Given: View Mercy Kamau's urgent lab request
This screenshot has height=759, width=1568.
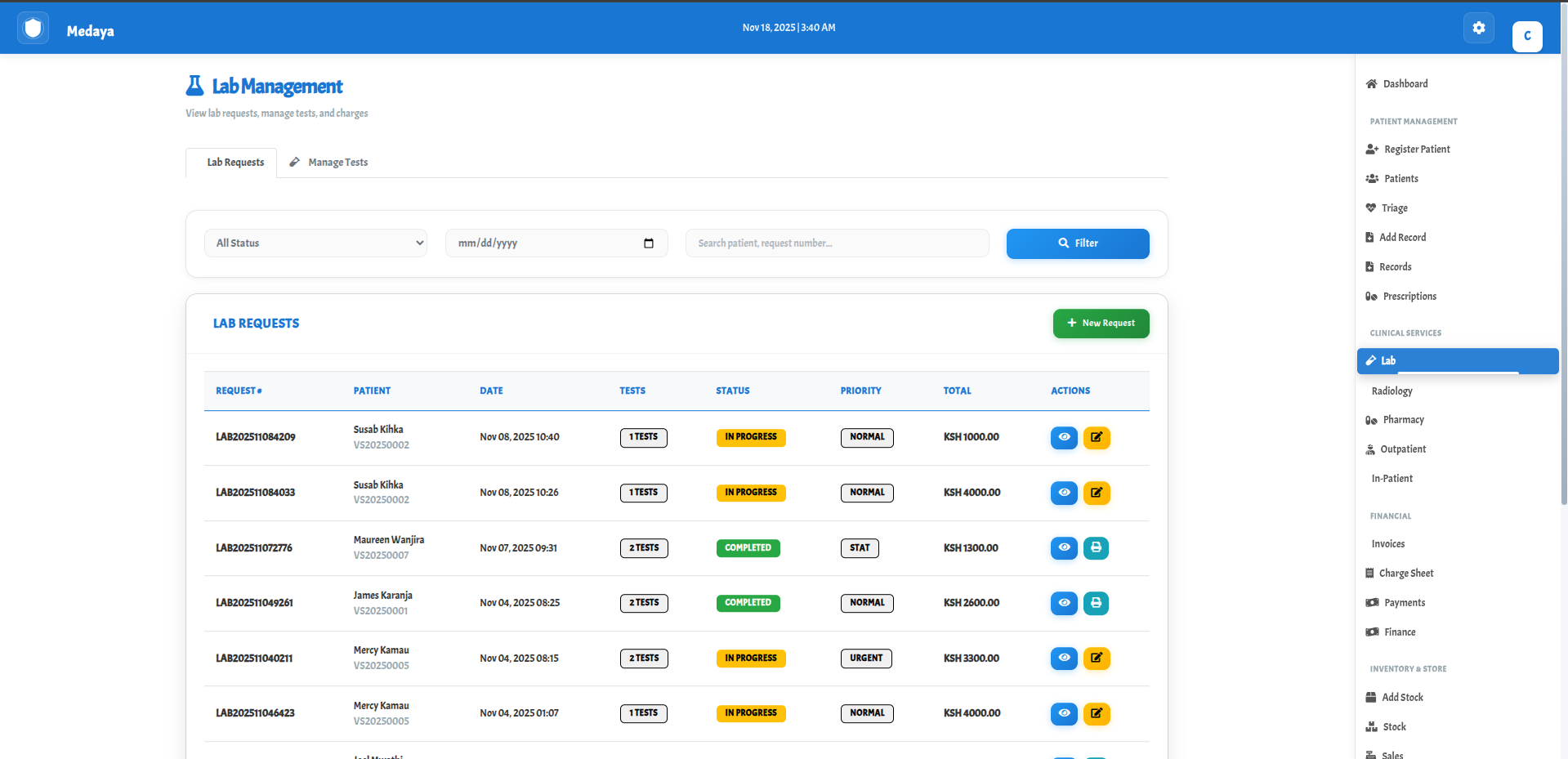Looking at the screenshot, I should 1063,658.
